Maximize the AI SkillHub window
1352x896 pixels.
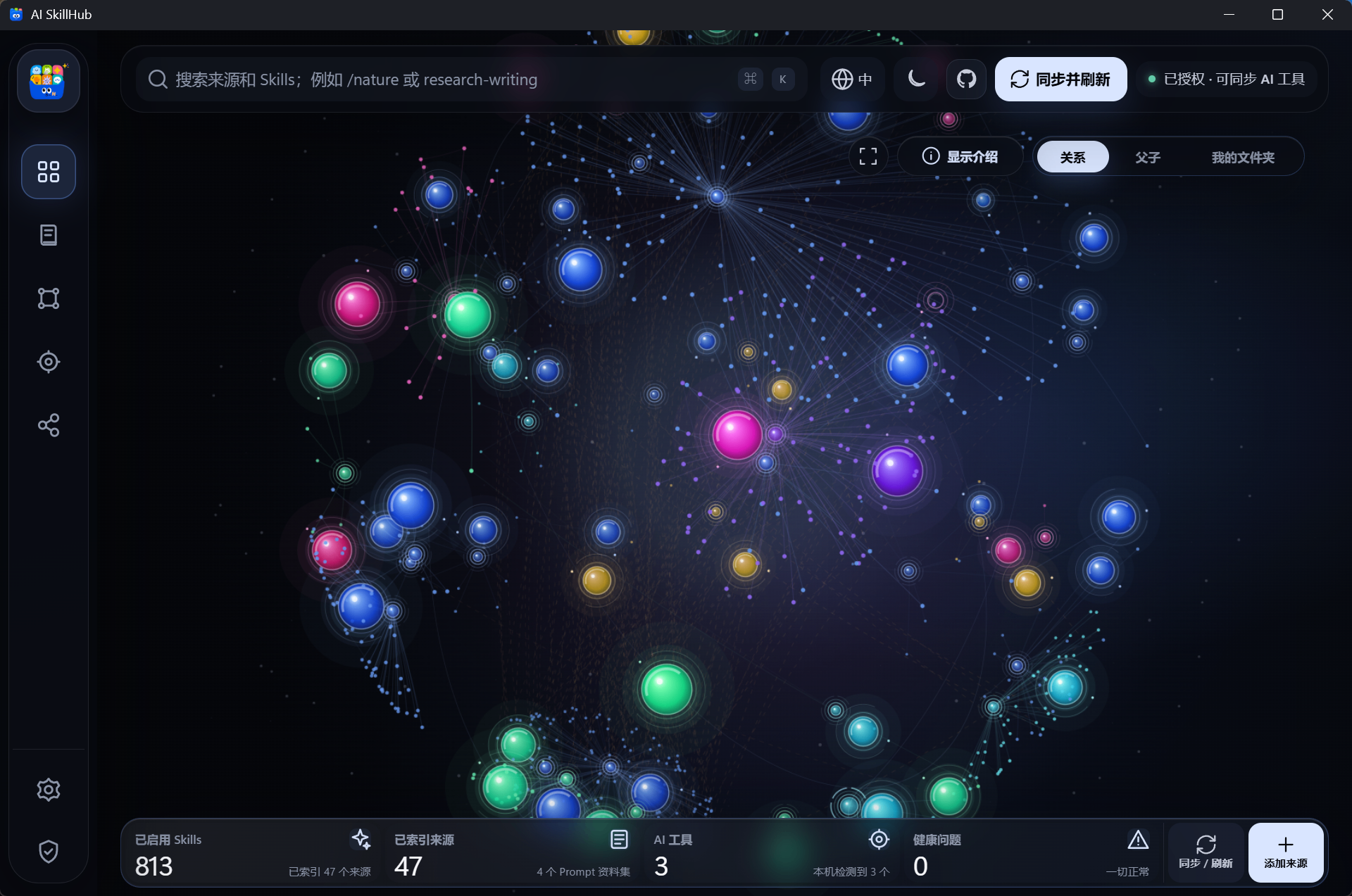click(1277, 15)
